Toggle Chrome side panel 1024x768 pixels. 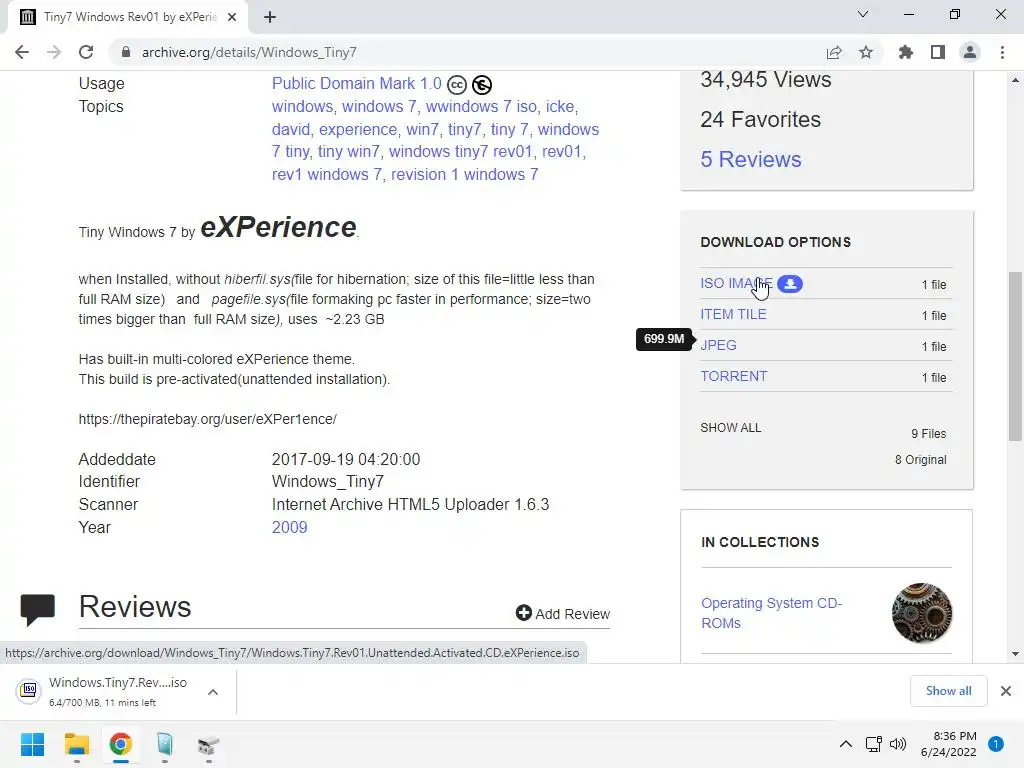point(938,52)
